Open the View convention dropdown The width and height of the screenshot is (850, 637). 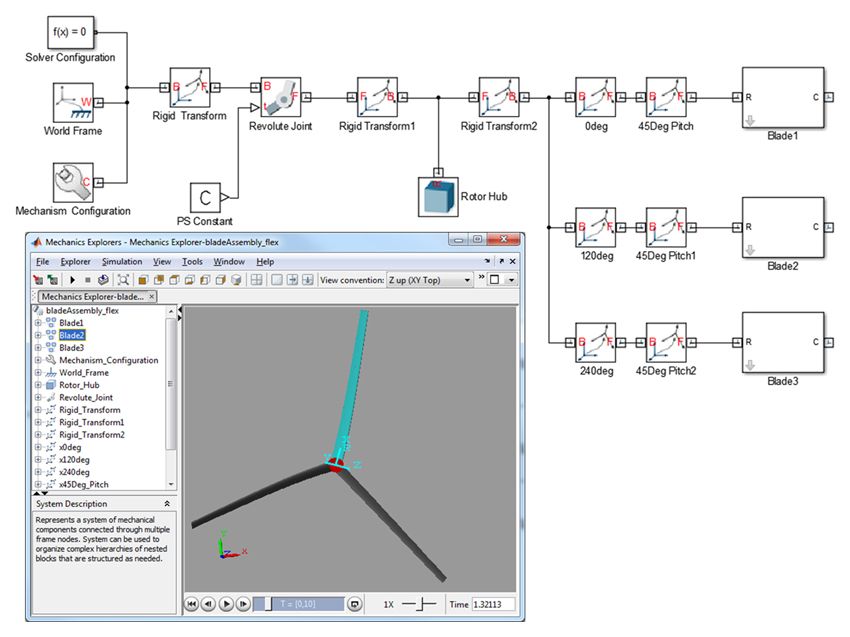pyautogui.click(x=429, y=280)
